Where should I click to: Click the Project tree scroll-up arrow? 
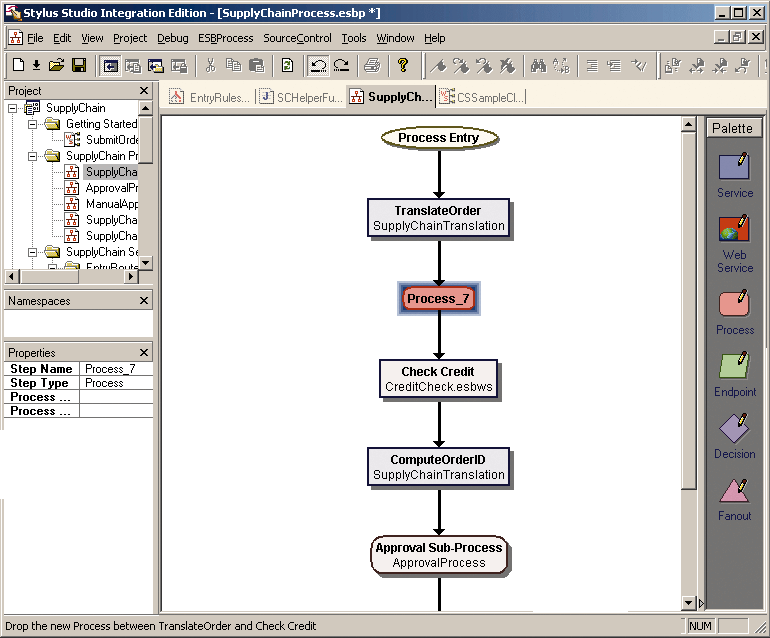(x=145, y=108)
